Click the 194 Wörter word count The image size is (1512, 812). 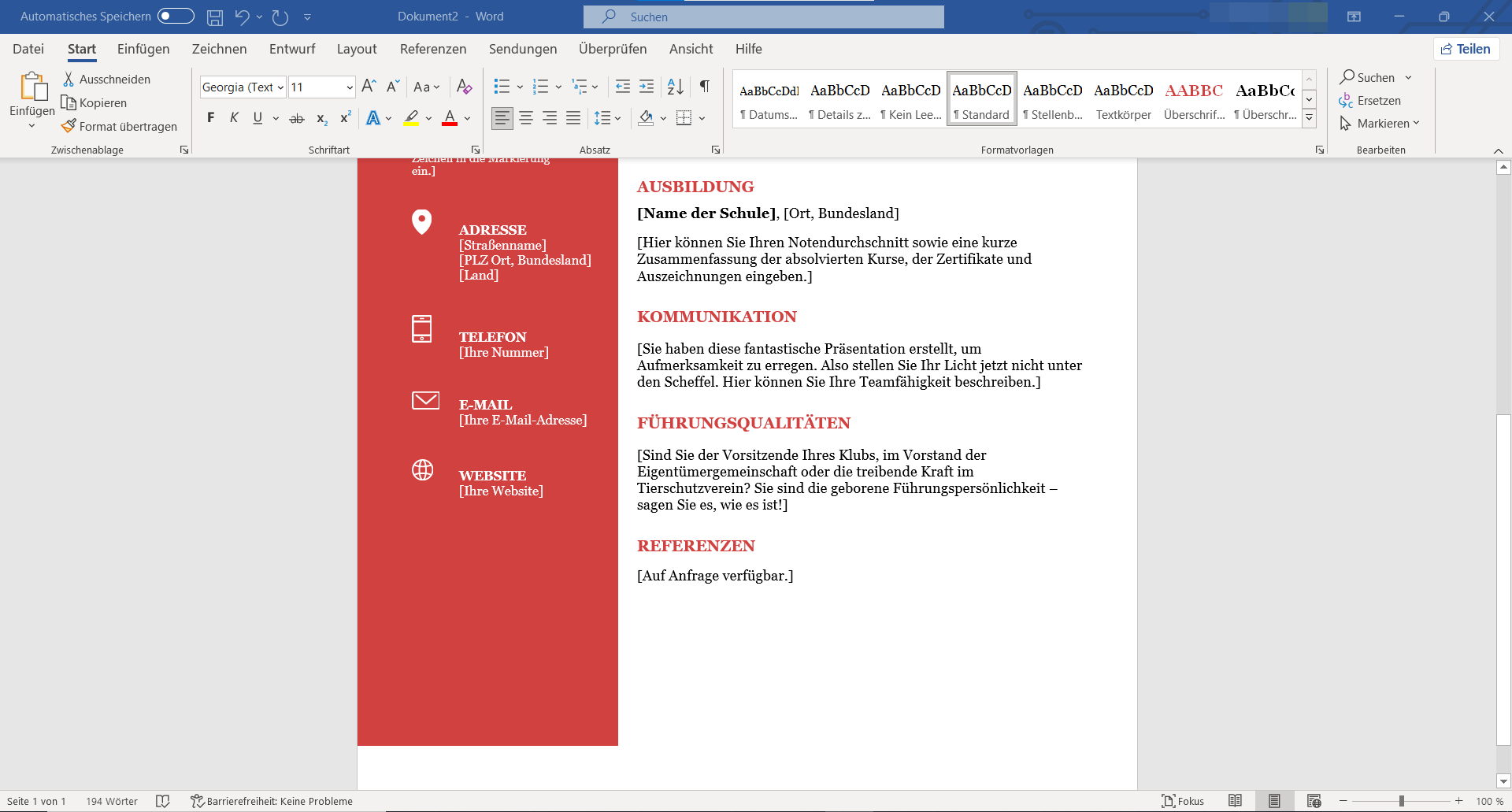(x=112, y=801)
